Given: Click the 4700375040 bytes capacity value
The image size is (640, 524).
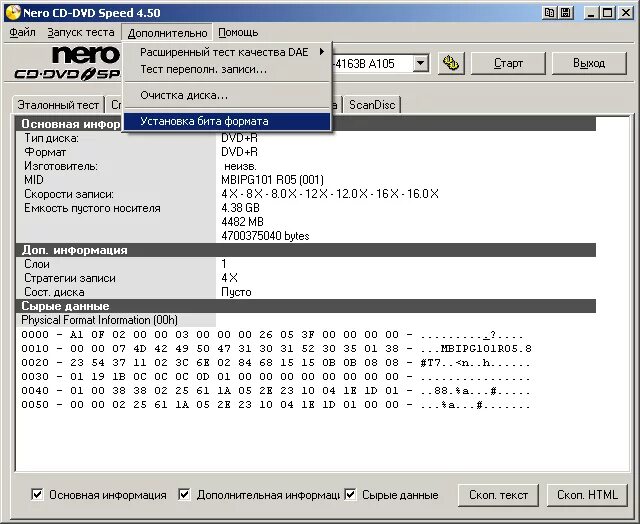Looking at the screenshot, I should pos(265,236).
